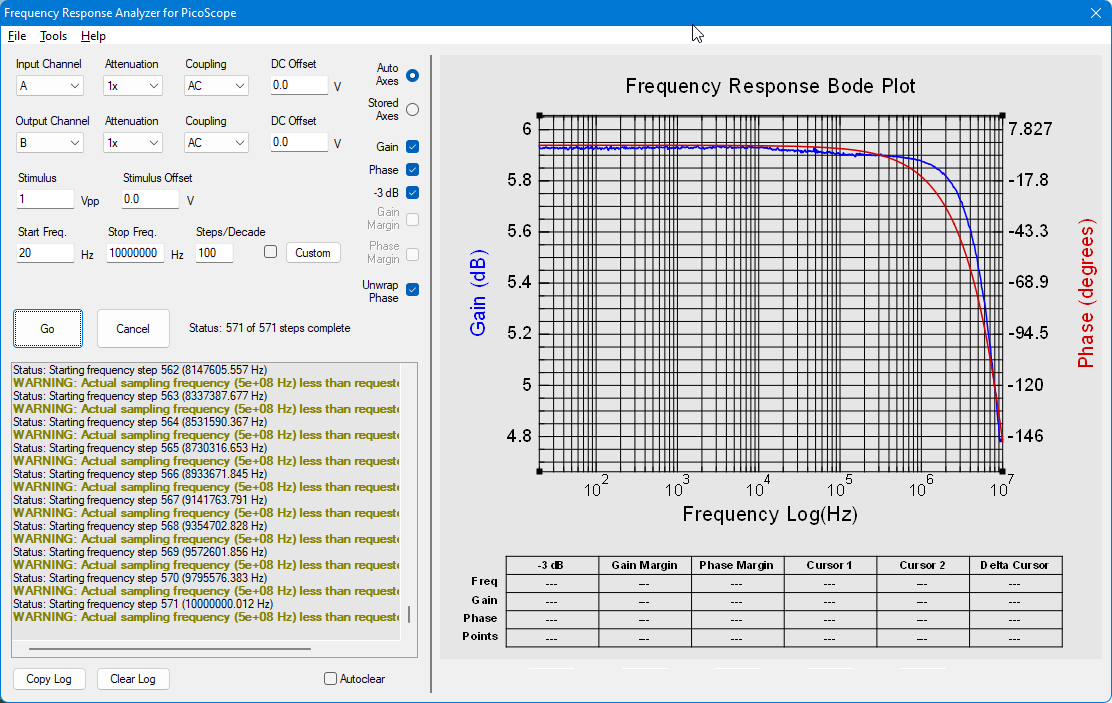
Task: Select the Auto Axes radio button
Action: click(x=412, y=75)
